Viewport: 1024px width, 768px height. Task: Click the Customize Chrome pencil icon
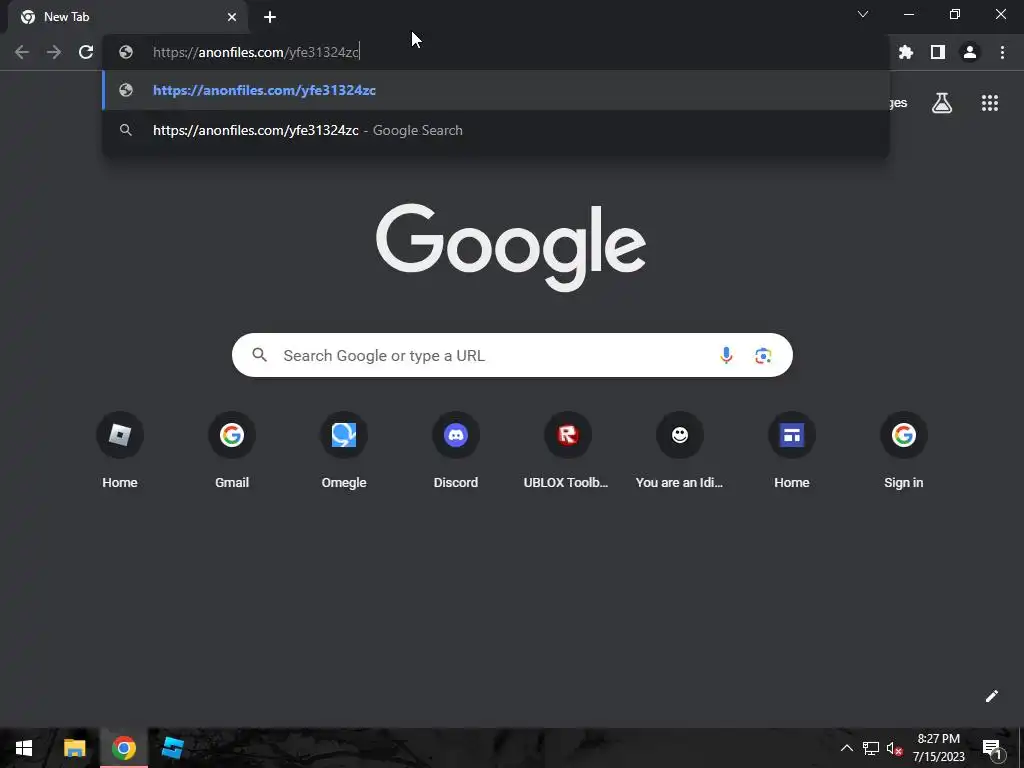click(991, 696)
